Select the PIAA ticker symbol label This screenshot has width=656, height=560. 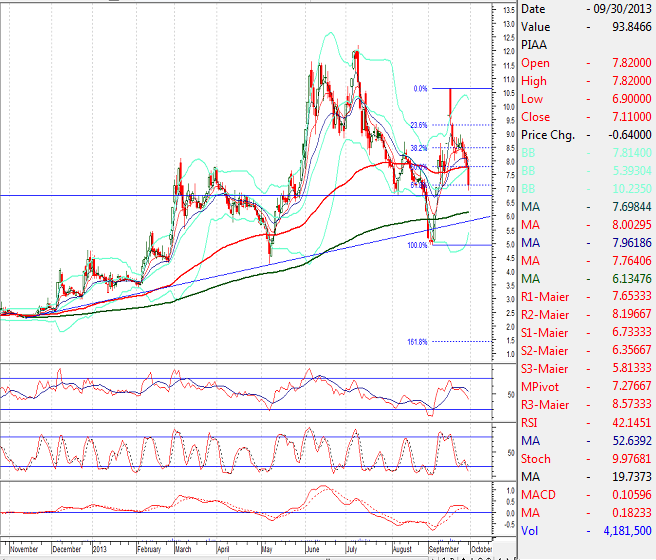[x=534, y=45]
